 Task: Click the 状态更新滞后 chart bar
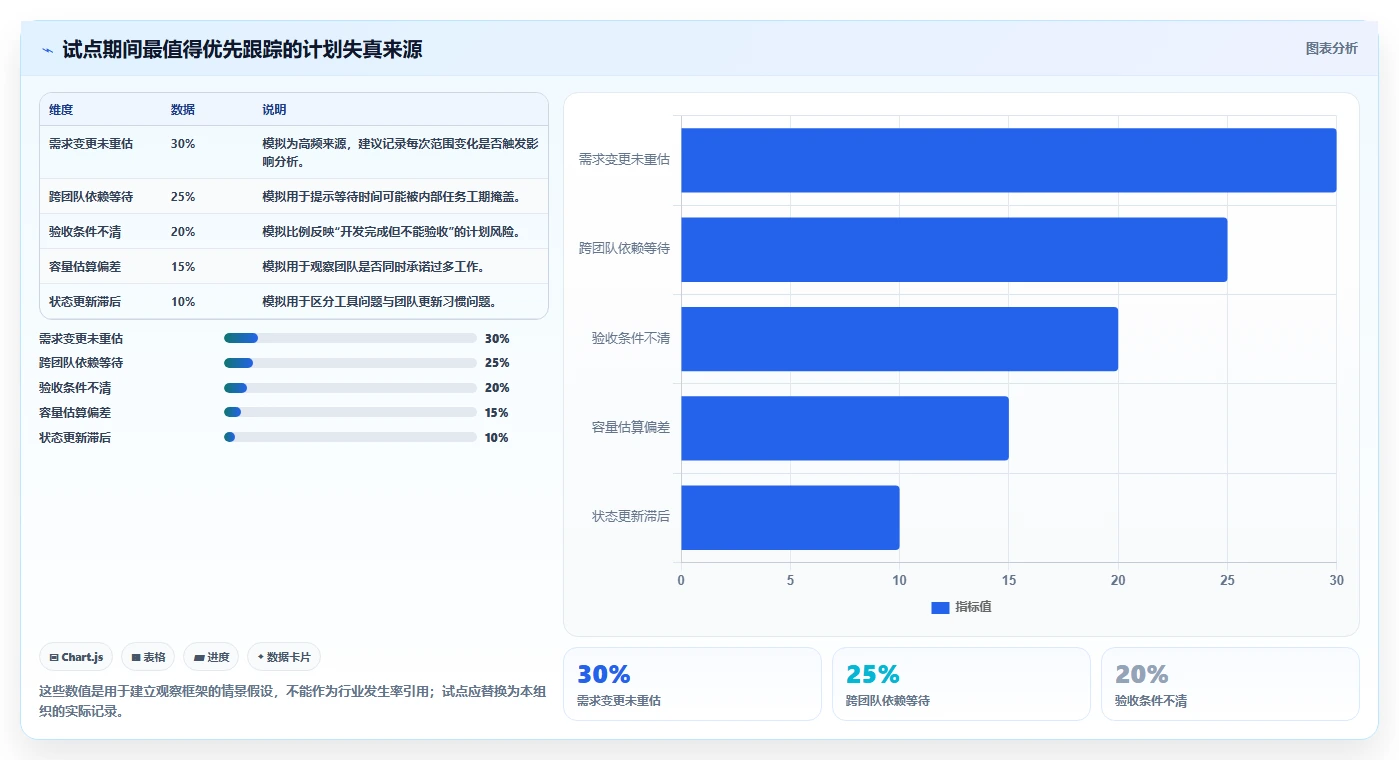click(790, 517)
